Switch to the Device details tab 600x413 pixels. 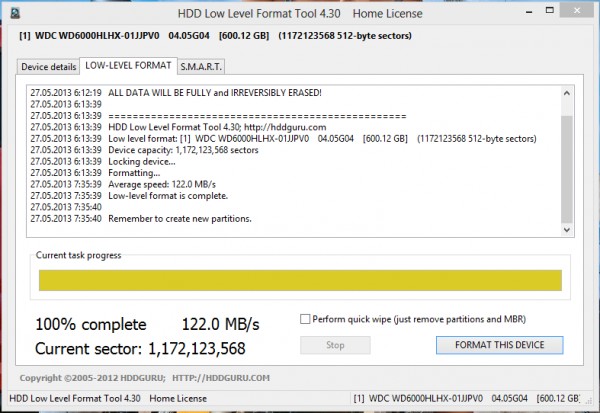48,67
